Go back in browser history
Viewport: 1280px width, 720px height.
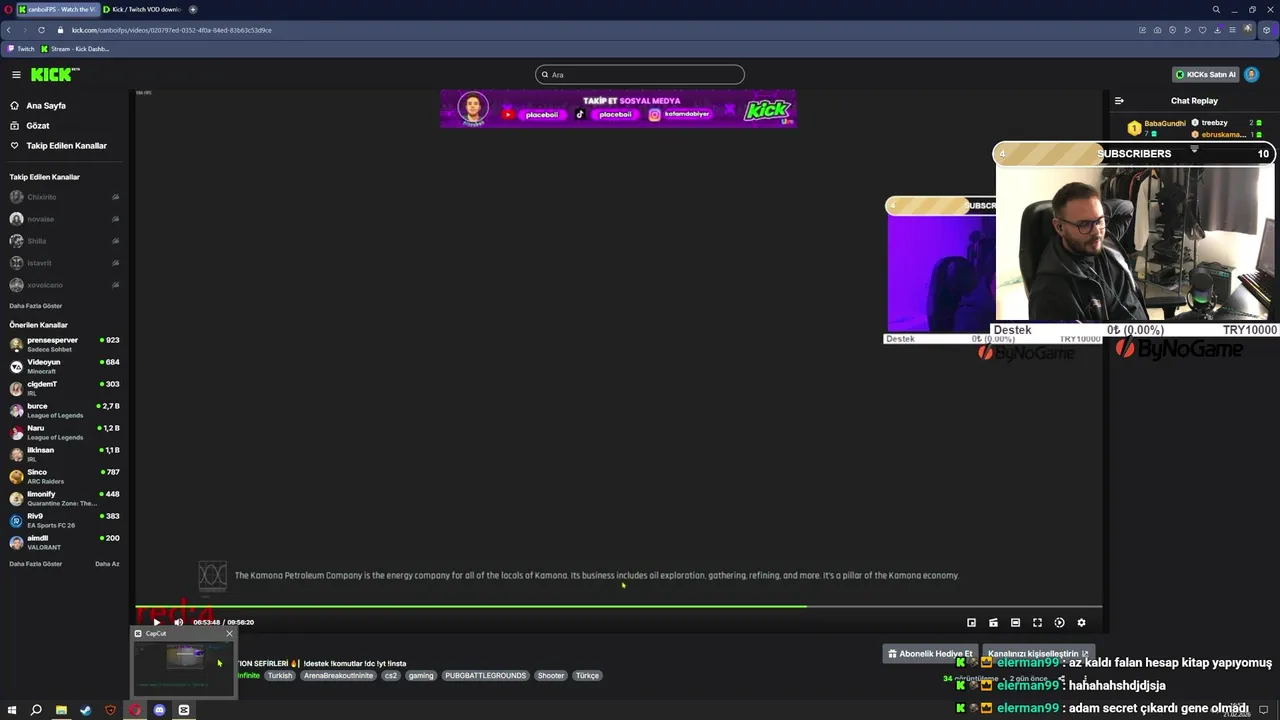tap(9, 30)
